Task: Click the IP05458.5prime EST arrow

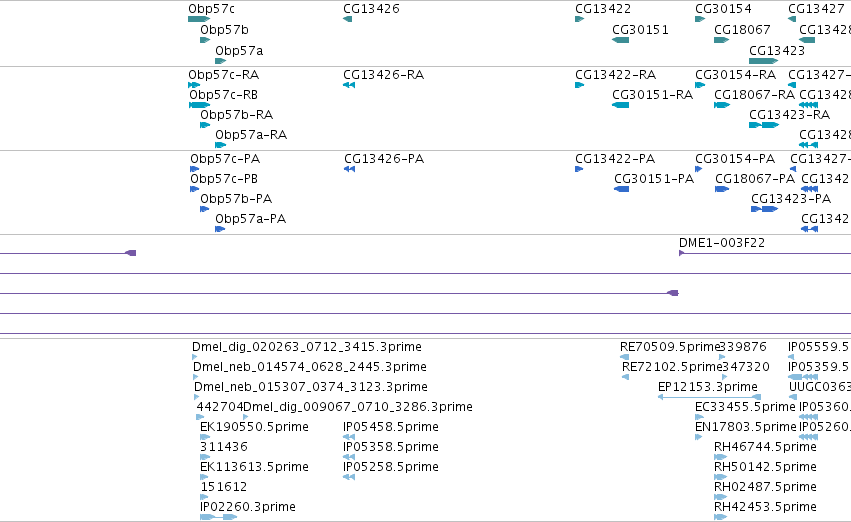Action: 349,437
